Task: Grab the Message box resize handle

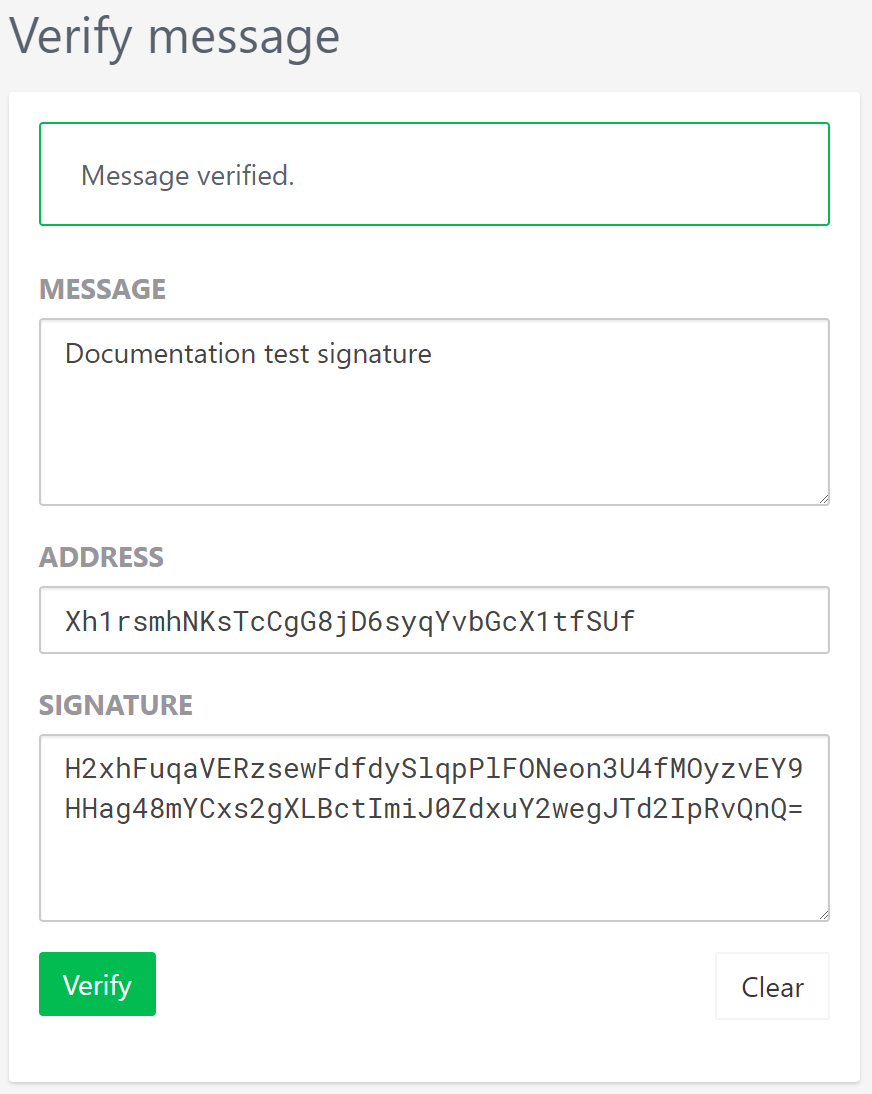Action: [822, 497]
